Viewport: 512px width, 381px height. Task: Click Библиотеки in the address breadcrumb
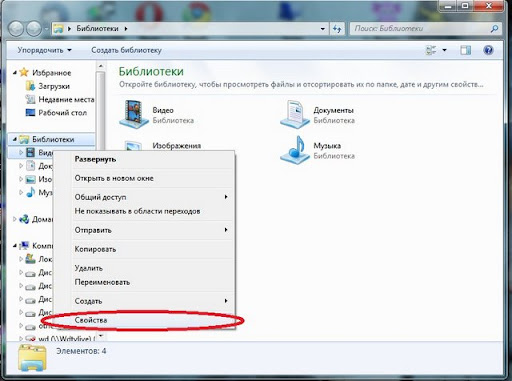coord(97,29)
